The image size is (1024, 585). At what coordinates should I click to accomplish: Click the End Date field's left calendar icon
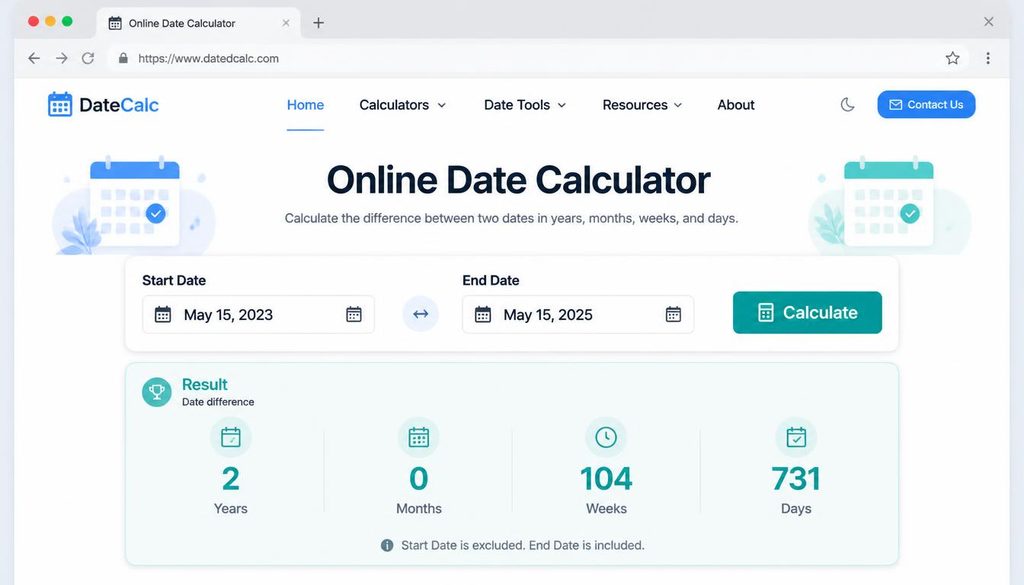pyautogui.click(x=483, y=315)
